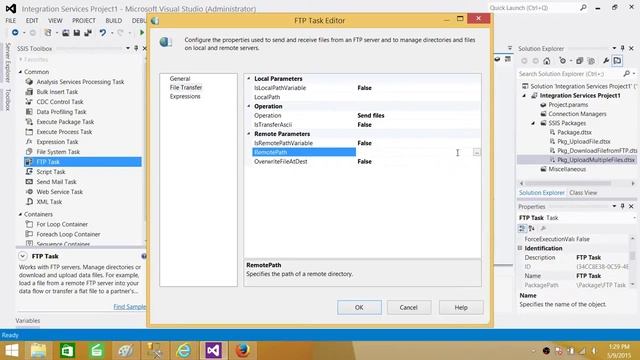Click Save All toolbar icon
This screenshot has width=640, height=360.
point(87,33)
